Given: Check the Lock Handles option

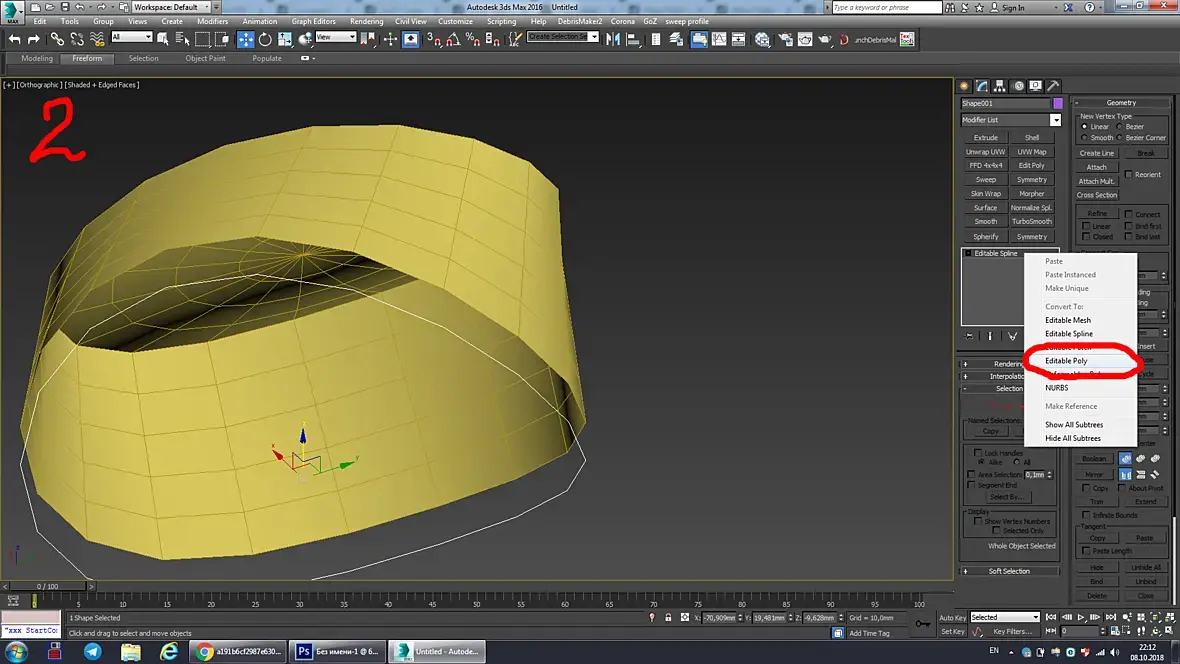Looking at the screenshot, I should coord(977,453).
